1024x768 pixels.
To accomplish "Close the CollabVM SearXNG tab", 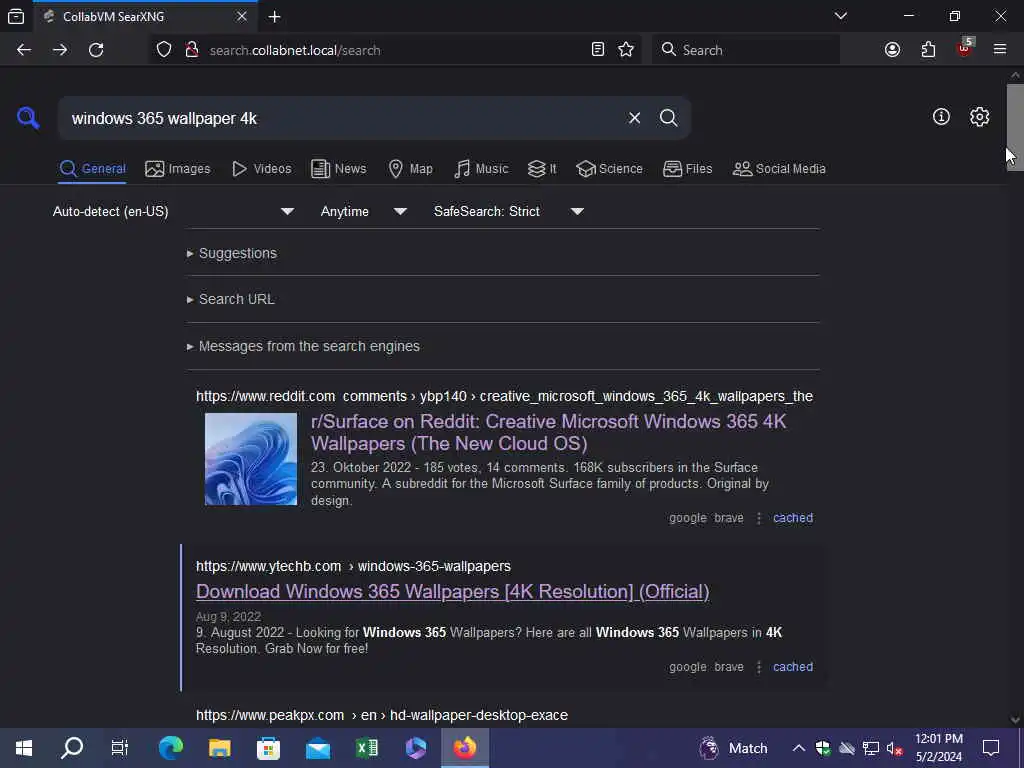I will coord(242,16).
